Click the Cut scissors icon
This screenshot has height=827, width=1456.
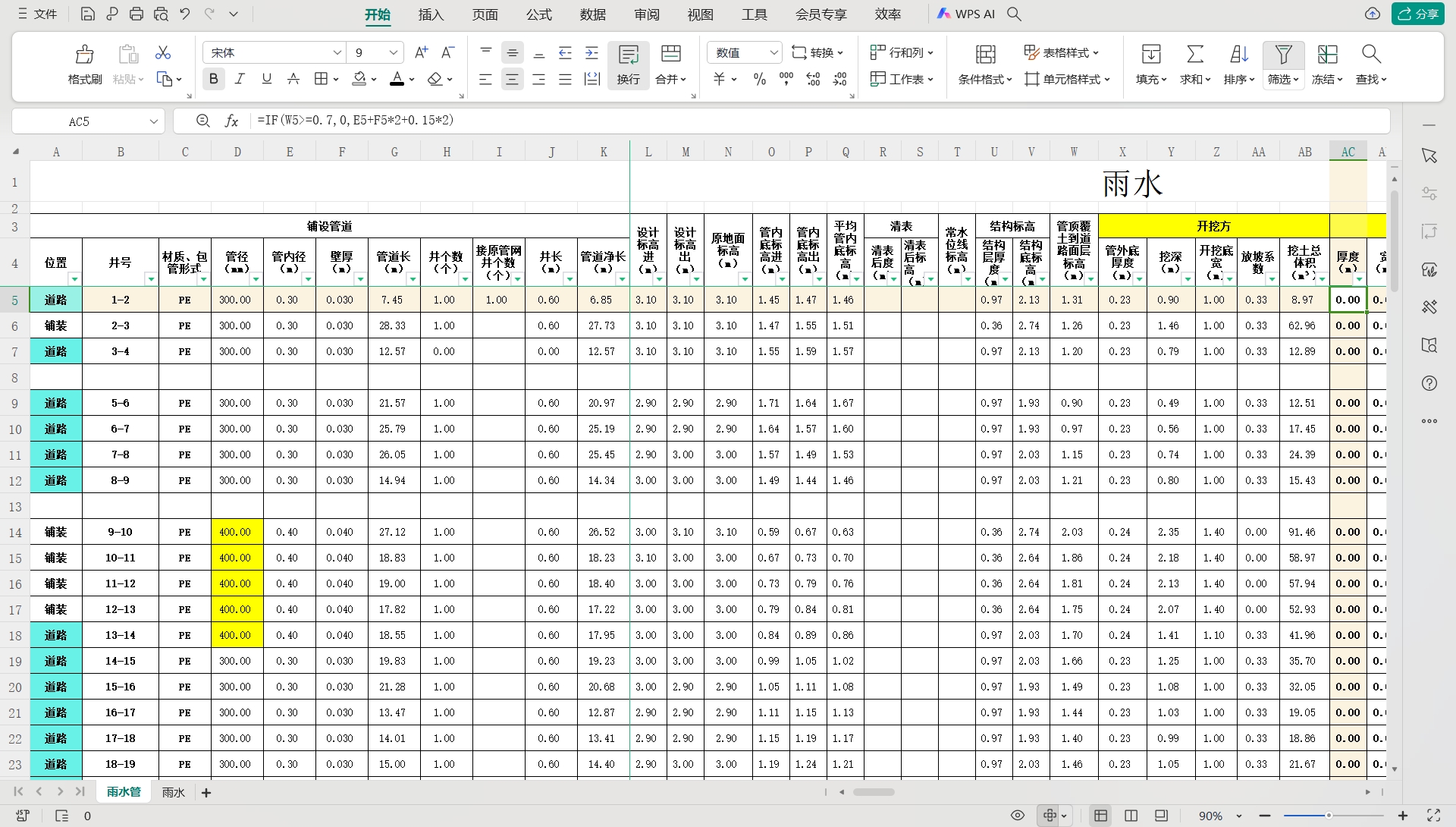pos(163,52)
